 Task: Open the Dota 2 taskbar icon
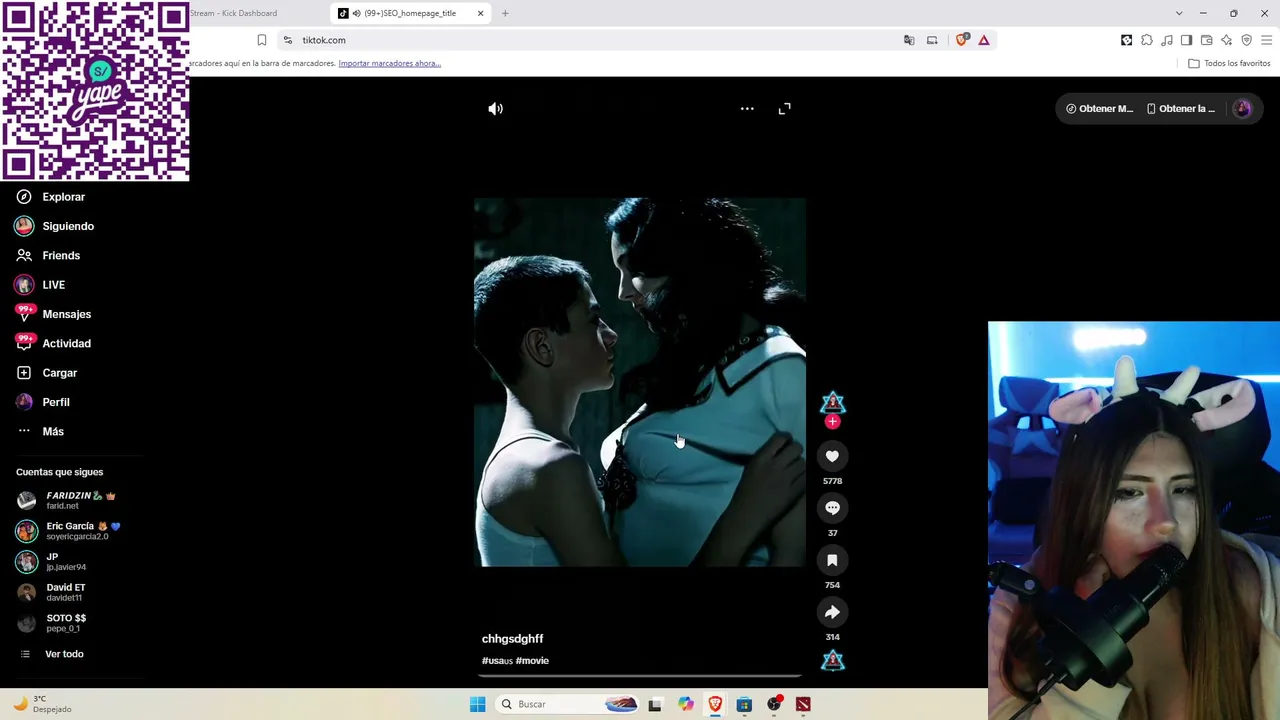pyautogui.click(x=803, y=704)
